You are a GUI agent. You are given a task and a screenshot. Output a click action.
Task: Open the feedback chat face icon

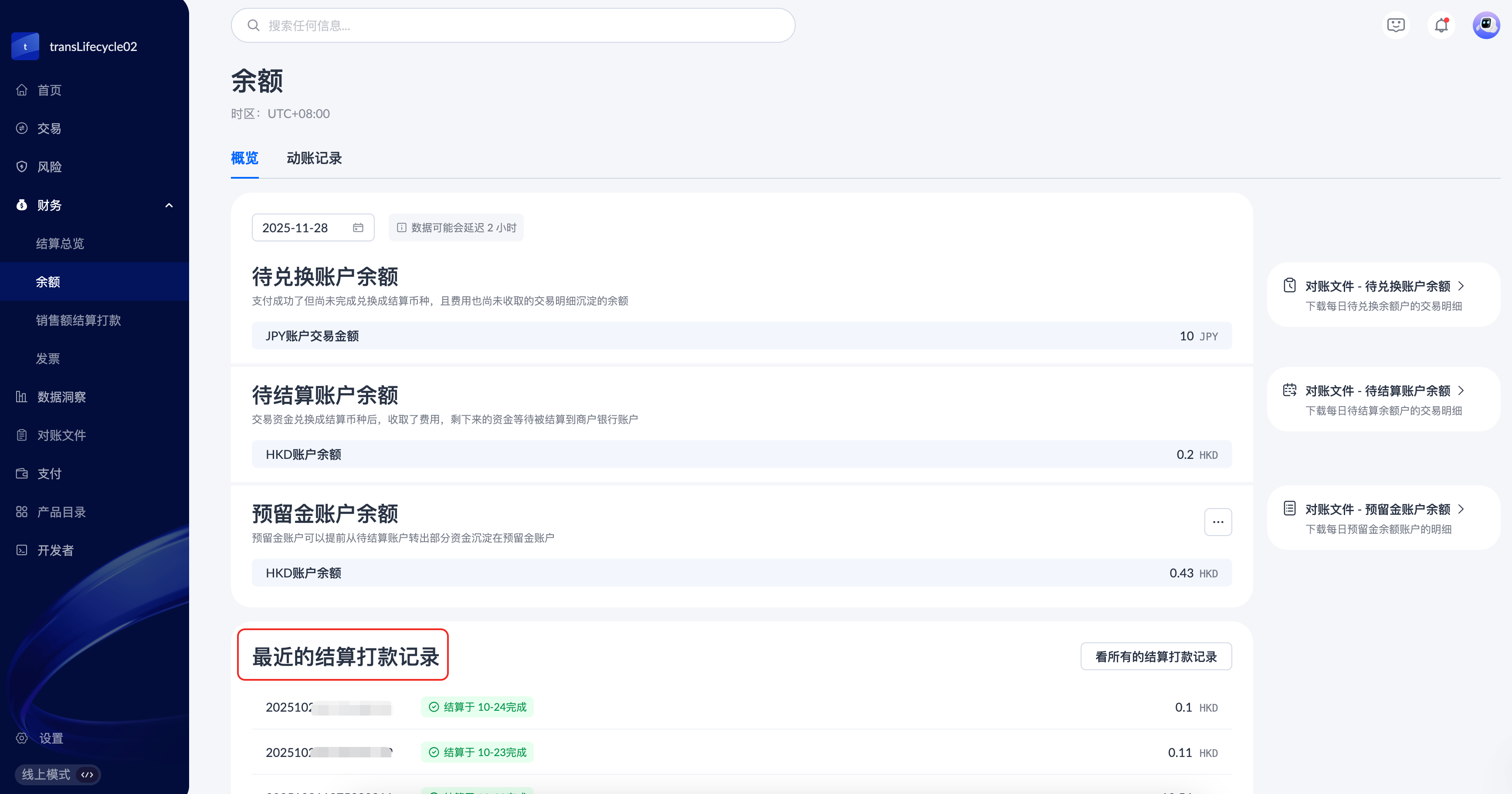(1395, 25)
